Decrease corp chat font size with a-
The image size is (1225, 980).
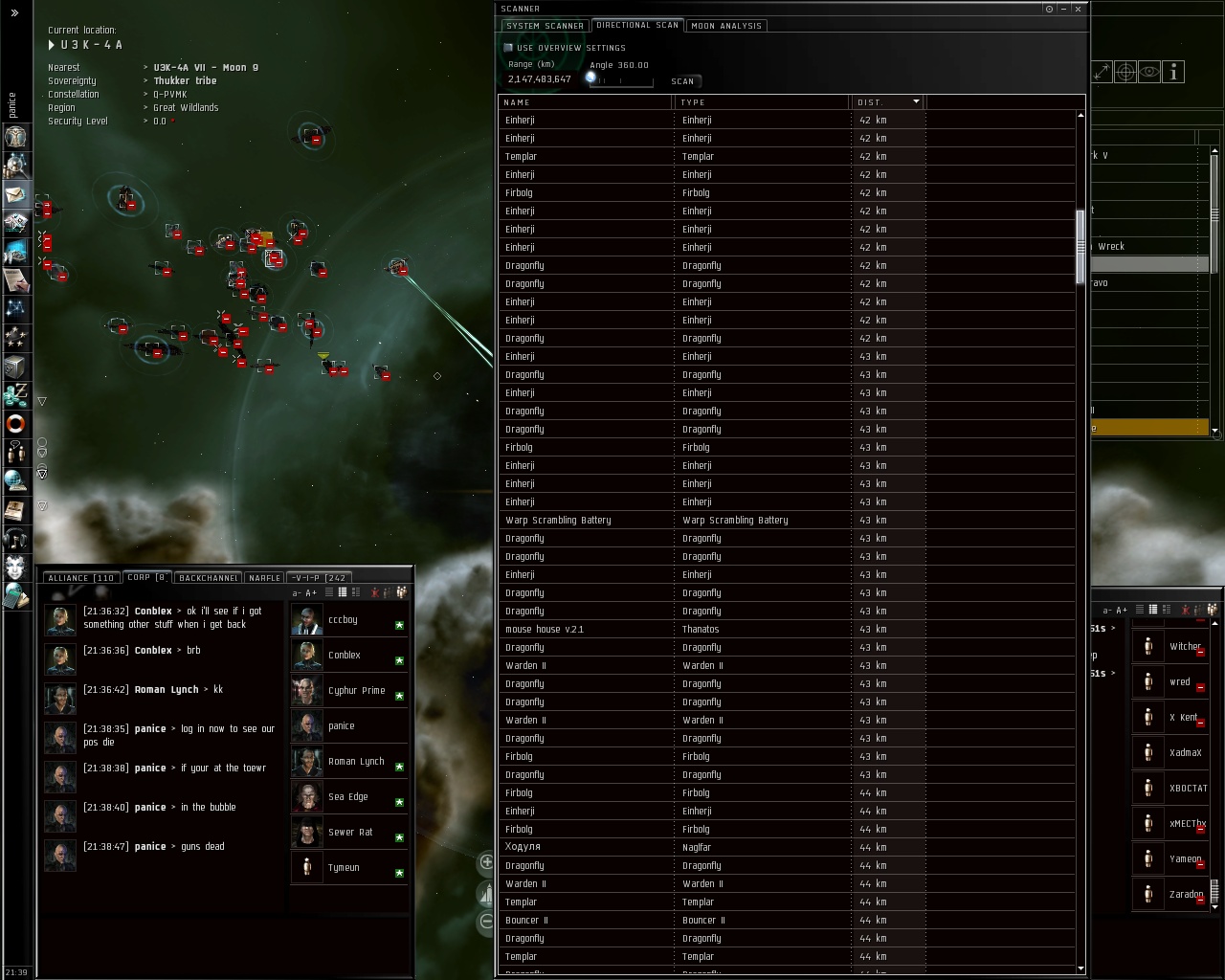pos(297,593)
